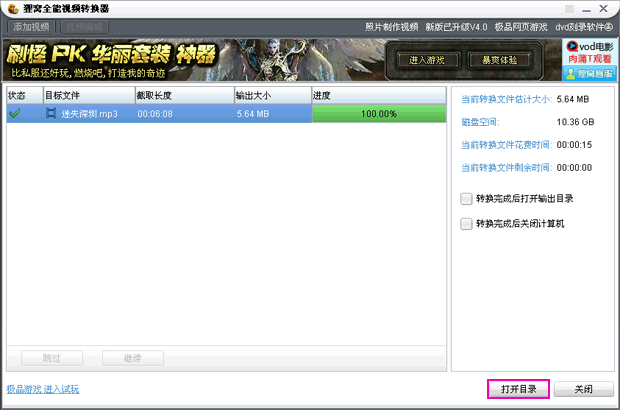This screenshot has height=410, width=620.
Task: Click the 5.64 MB output size cell
Action: click(x=253, y=114)
